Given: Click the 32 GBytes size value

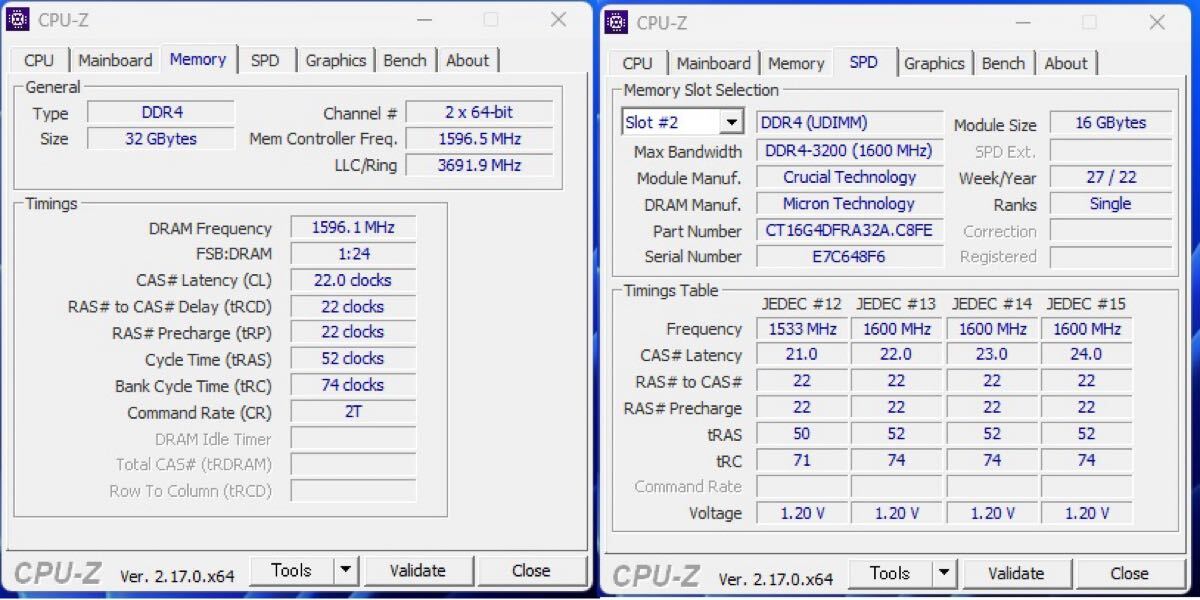Looking at the screenshot, I should pyautogui.click(x=161, y=139).
